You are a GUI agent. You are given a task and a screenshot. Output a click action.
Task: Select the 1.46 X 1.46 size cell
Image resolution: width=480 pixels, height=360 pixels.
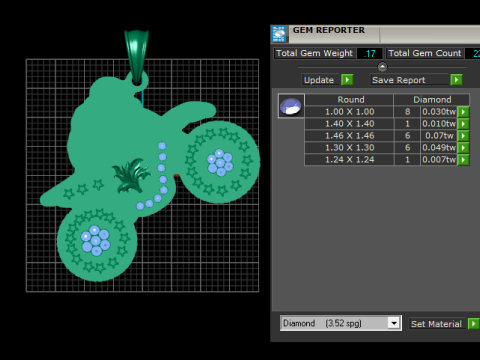tap(349, 136)
